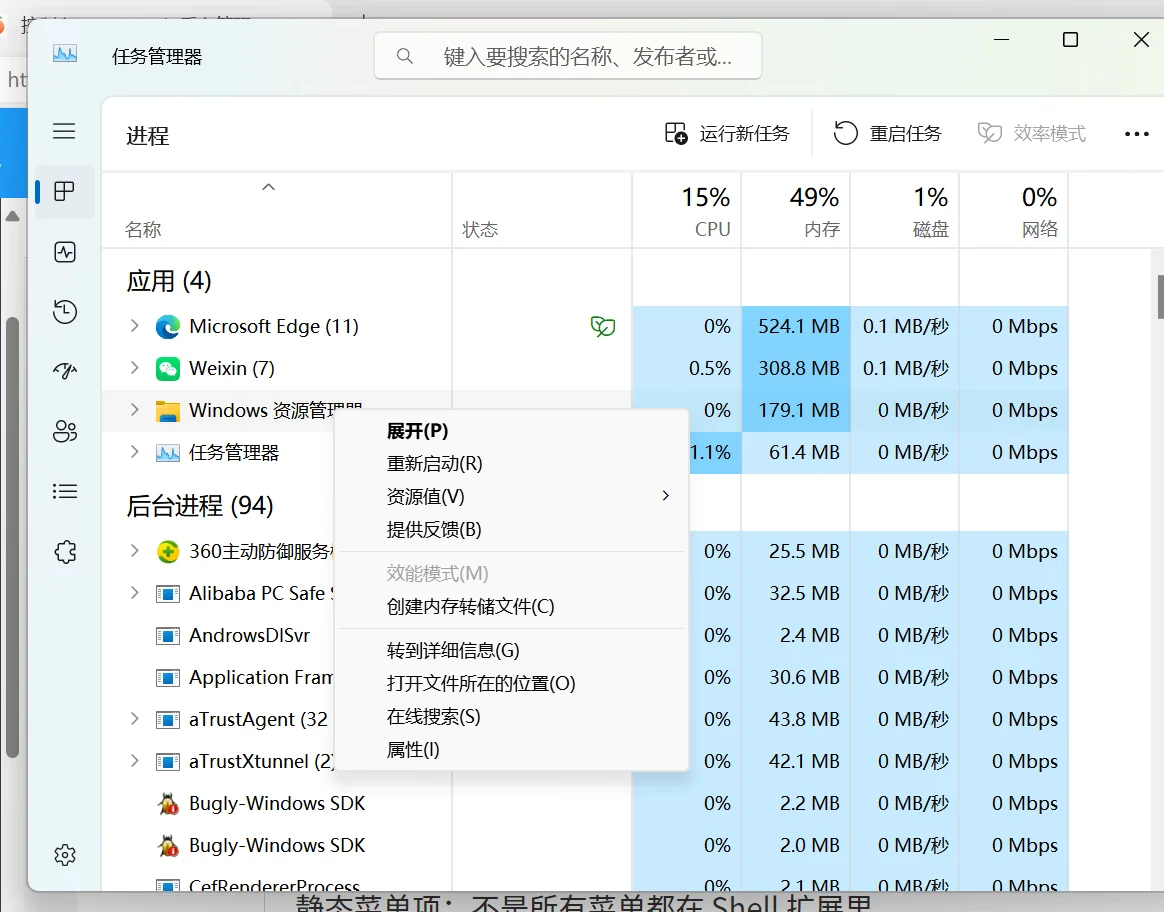
Task: Choose 重新启动(R) in the context menu
Action: point(511,464)
